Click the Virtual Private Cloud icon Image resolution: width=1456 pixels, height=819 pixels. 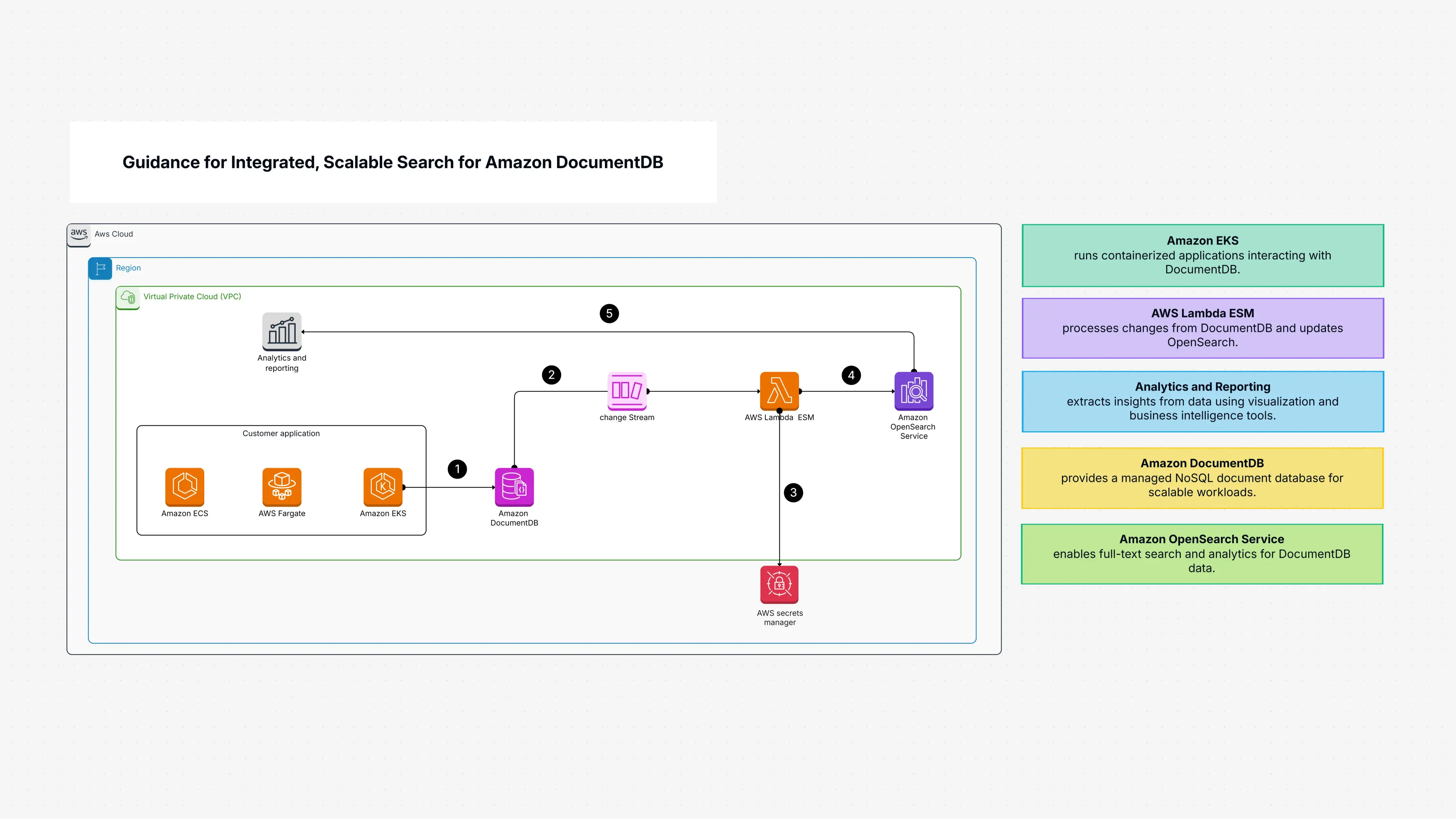coord(128,298)
